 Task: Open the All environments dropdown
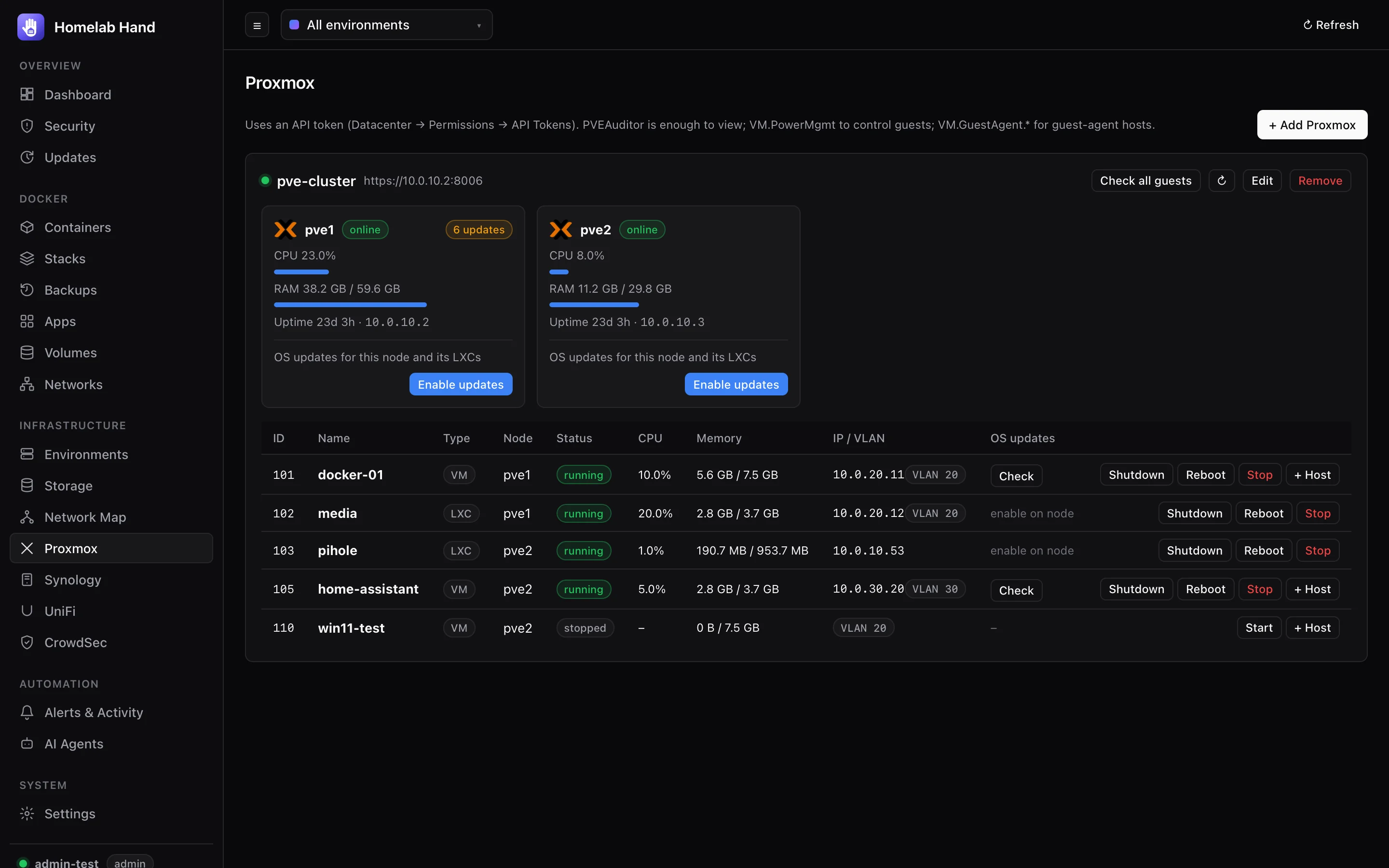[x=386, y=25]
